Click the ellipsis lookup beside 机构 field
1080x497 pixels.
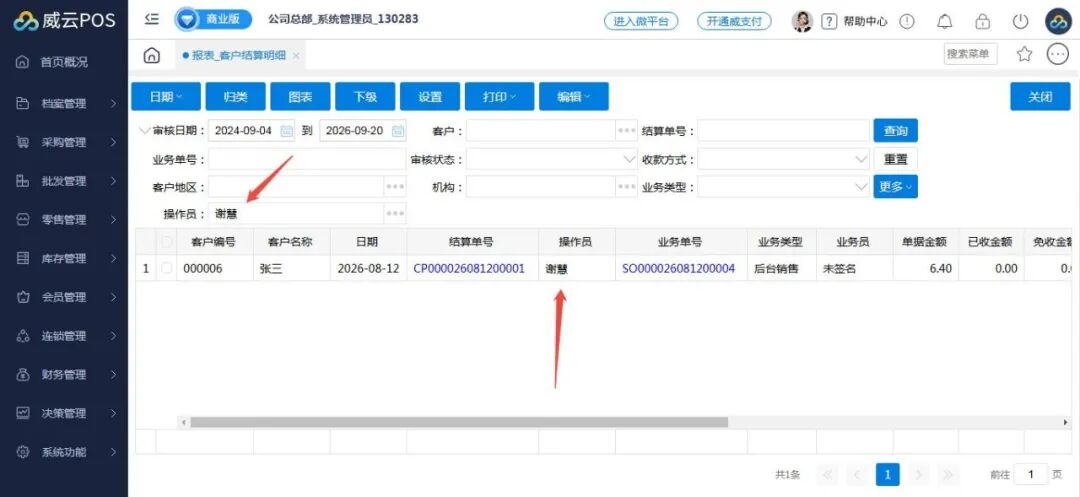tap(626, 187)
